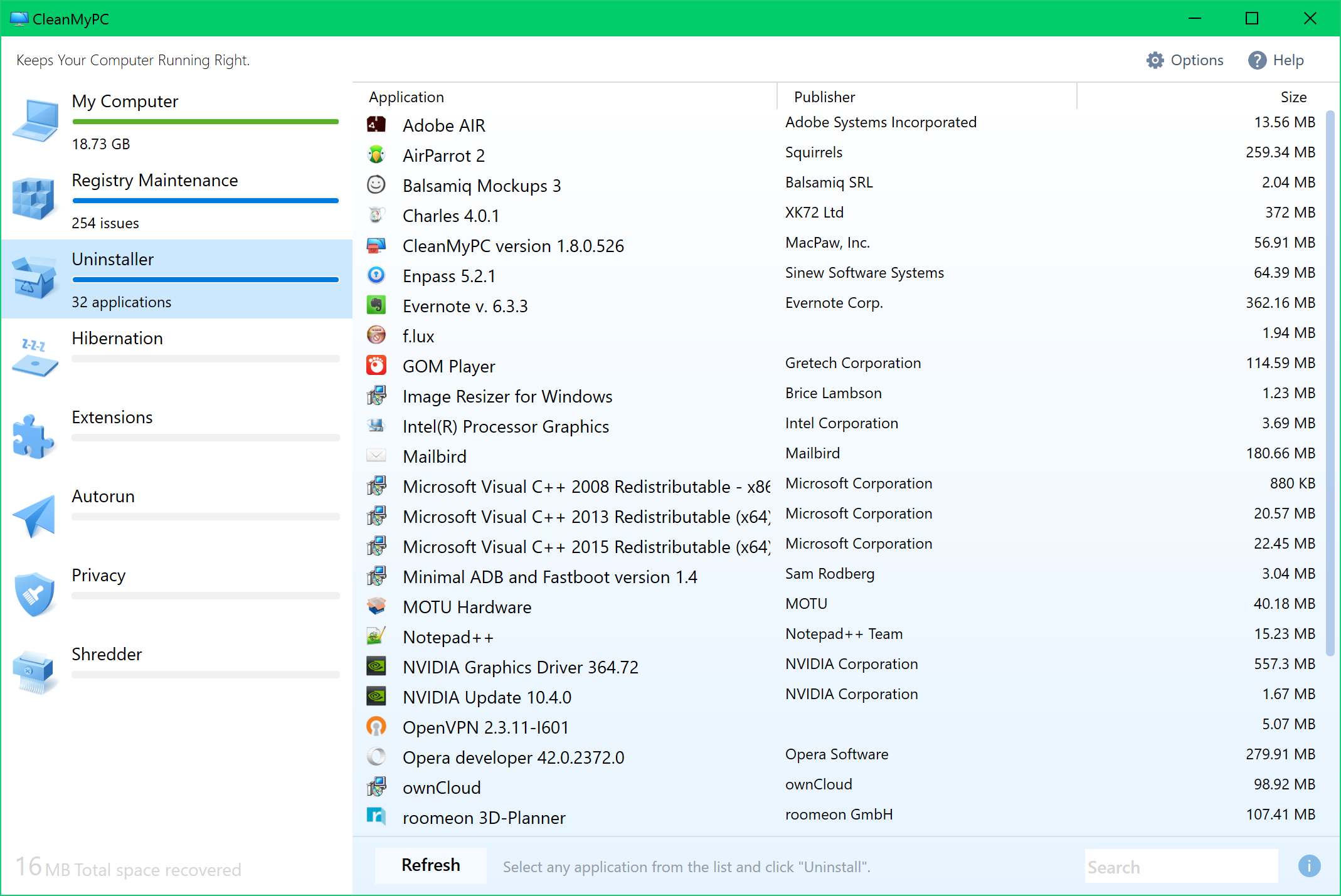The width and height of the screenshot is (1341, 896).
Task: Select the AirParrot 2 parrot icon
Action: (x=376, y=155)
